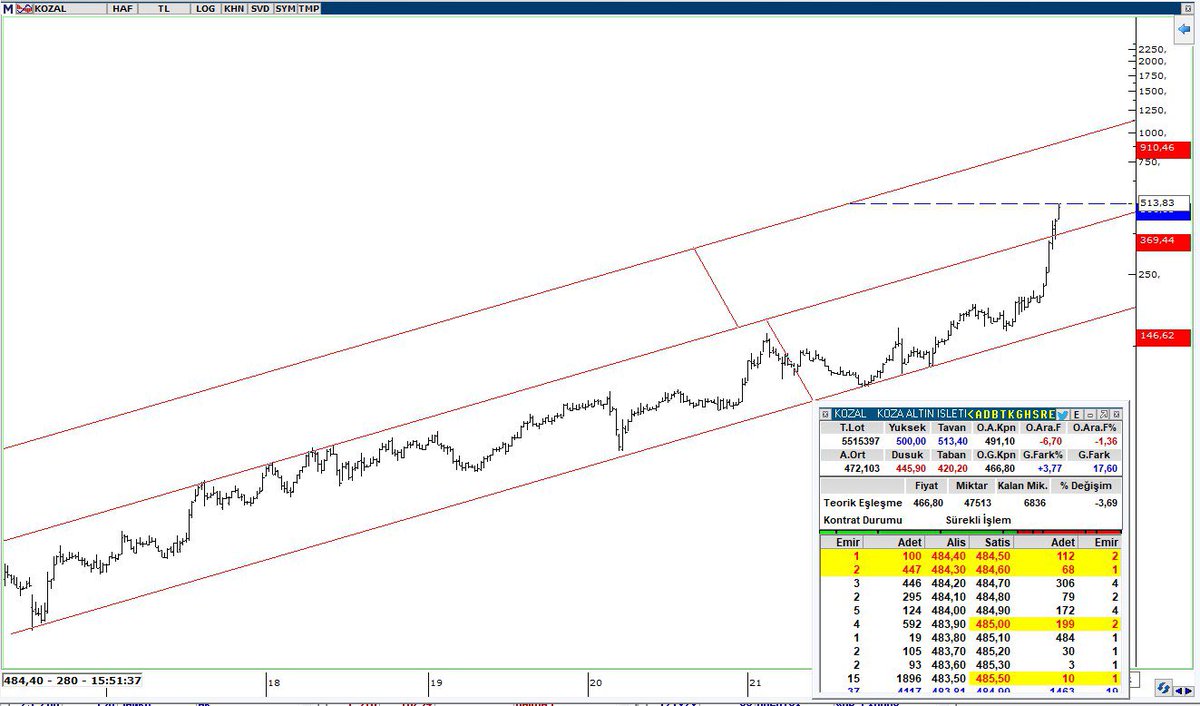Click the blue back arrow icon
The height and width of the screenshot is (706, 1200).
[1184, 31]
